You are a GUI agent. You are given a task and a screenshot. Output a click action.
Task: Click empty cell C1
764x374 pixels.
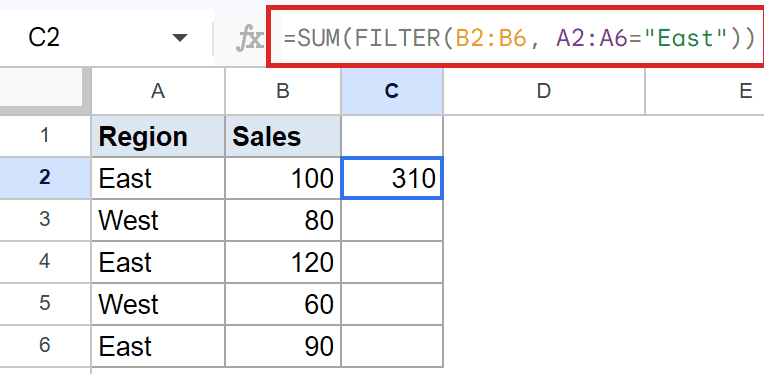(x=392, y=136)
